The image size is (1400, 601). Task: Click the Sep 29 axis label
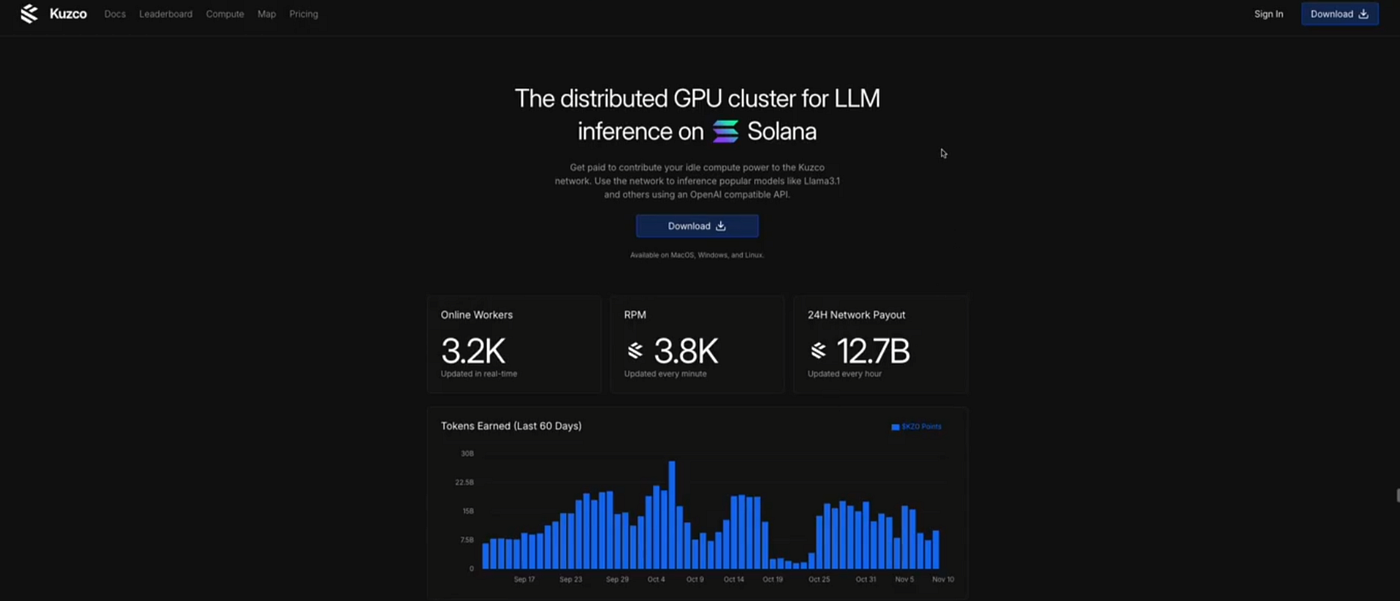pos(617,580)
